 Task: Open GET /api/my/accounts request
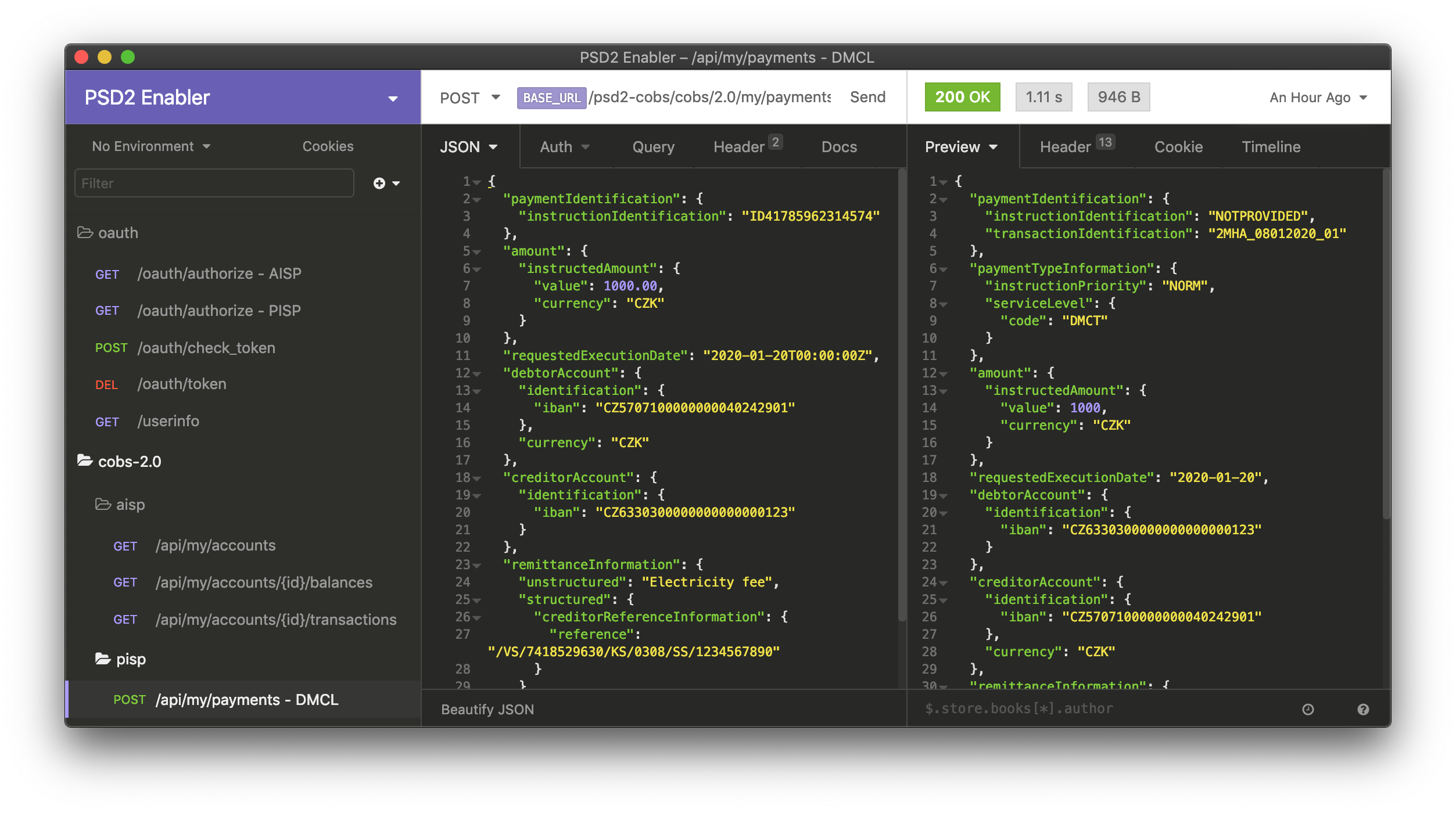coord(243,545)
